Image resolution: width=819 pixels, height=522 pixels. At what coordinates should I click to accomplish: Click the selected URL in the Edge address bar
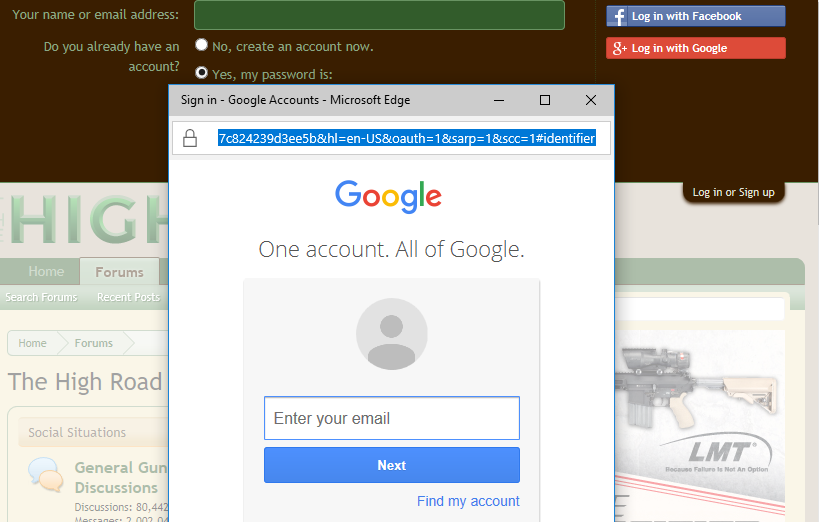point(406,138)
